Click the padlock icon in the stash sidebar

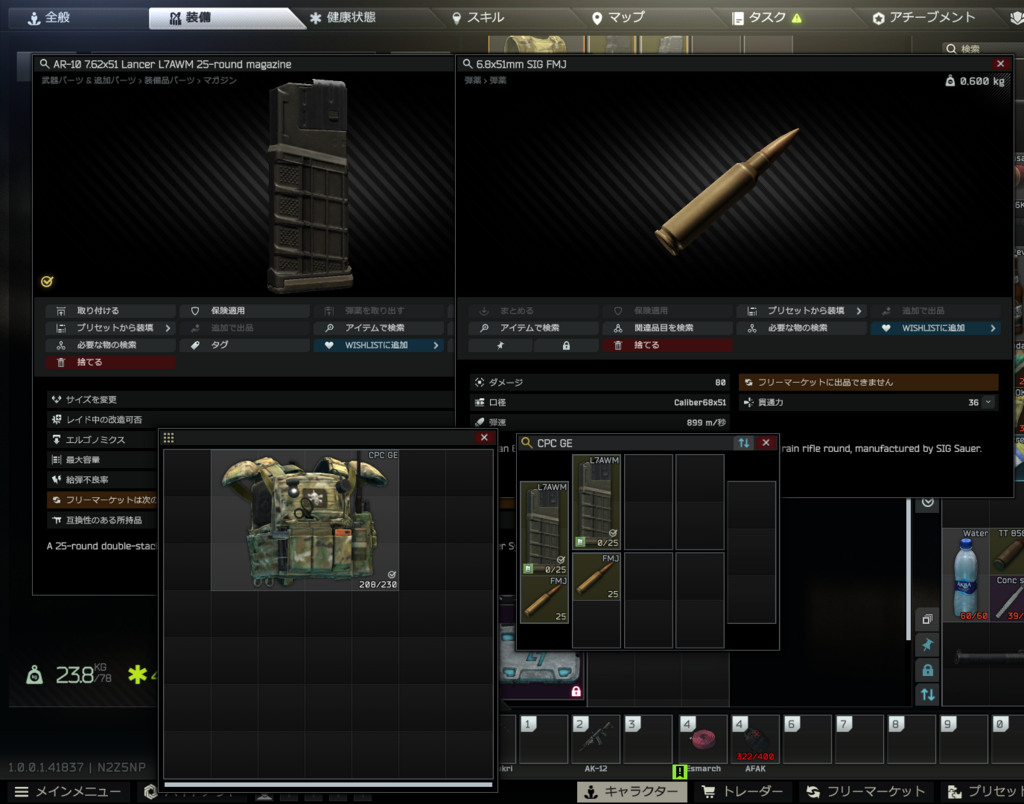pyautogui.click(x=927, y=669)
